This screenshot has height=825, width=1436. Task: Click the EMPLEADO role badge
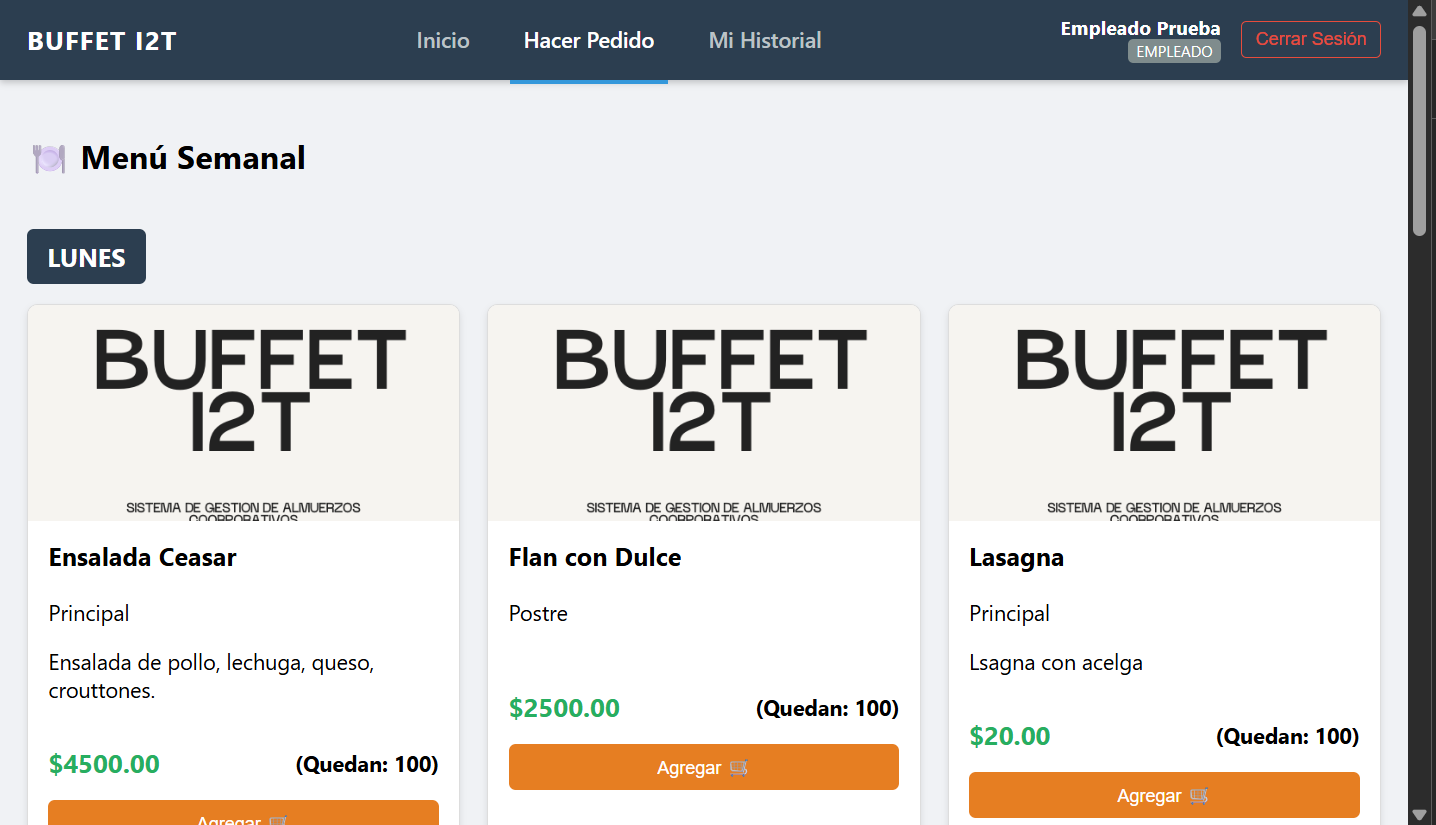coord(1174,52)
